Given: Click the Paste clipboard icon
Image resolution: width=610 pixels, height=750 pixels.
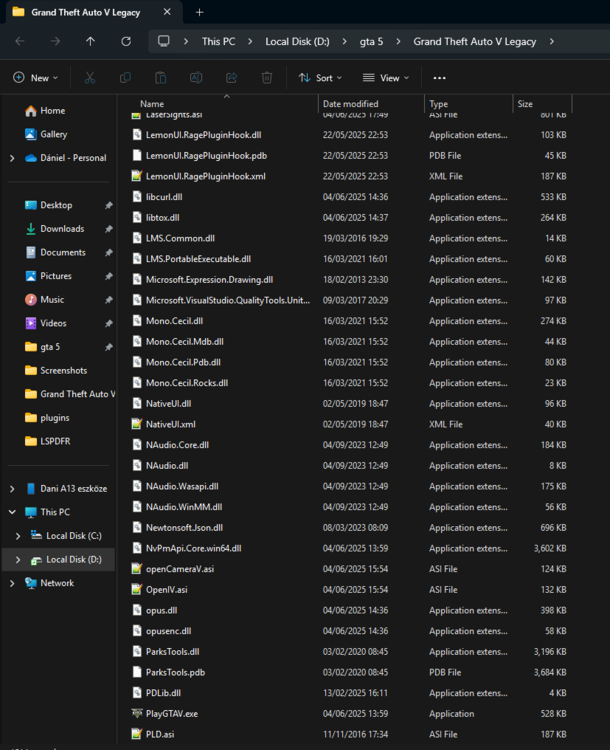Looking at the screenshot, I should tap(161, 78).
